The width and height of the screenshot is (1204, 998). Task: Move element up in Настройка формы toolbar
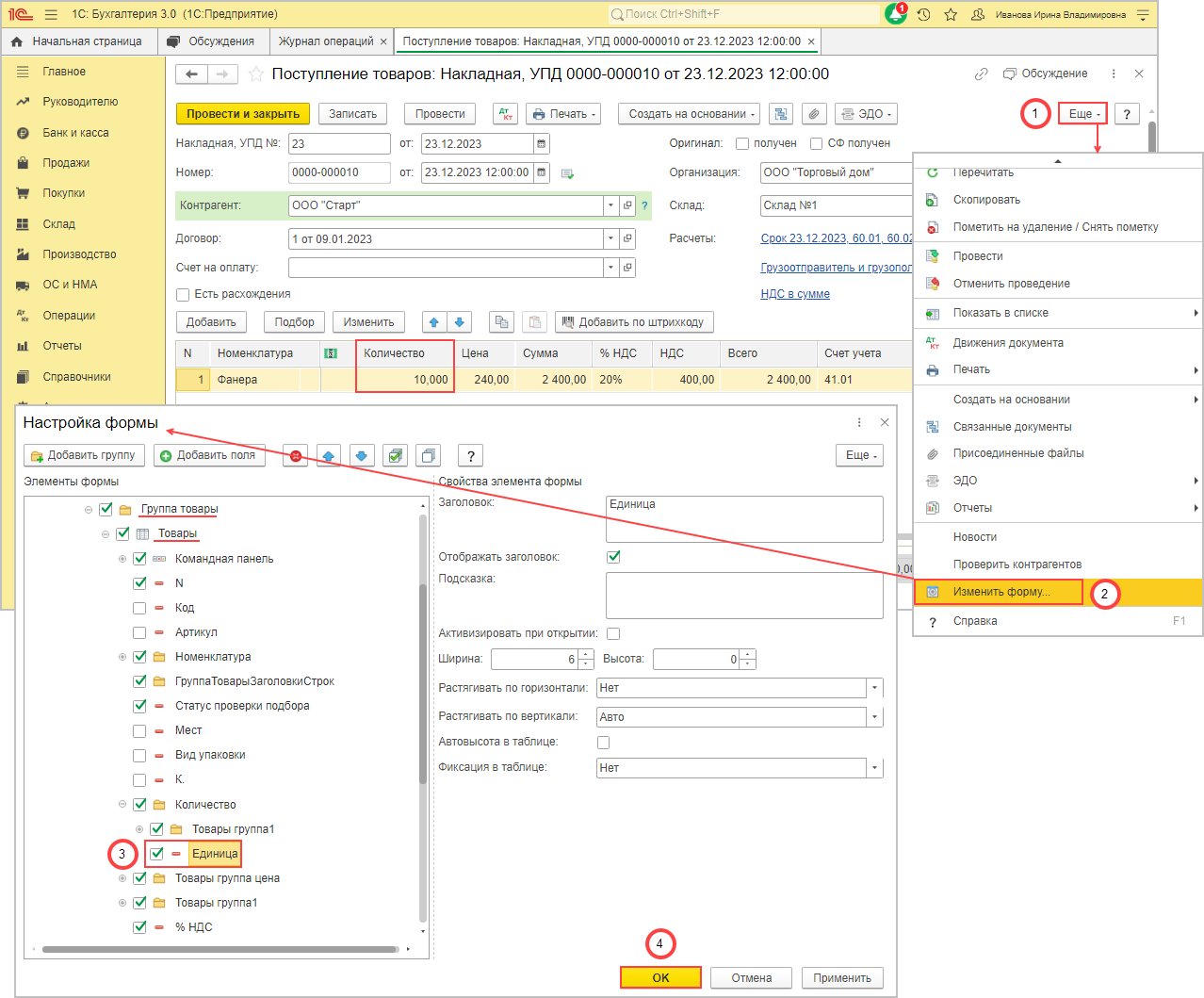pyautogui.click(x=329, y=456)
